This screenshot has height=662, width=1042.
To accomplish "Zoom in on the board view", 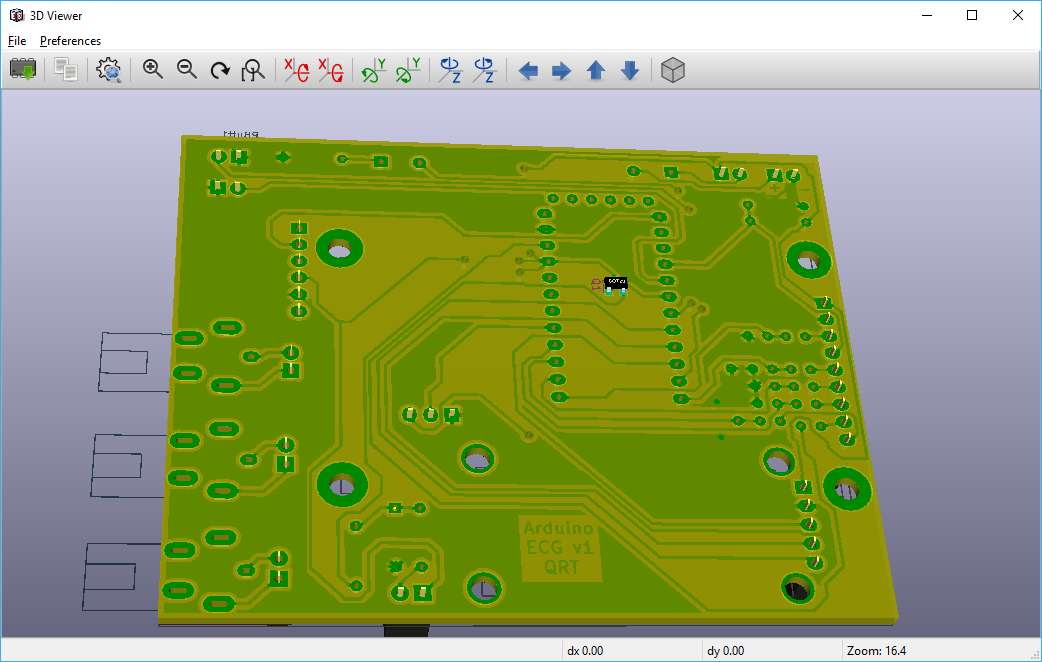I will pyautogui.click(x=151, y=70).
